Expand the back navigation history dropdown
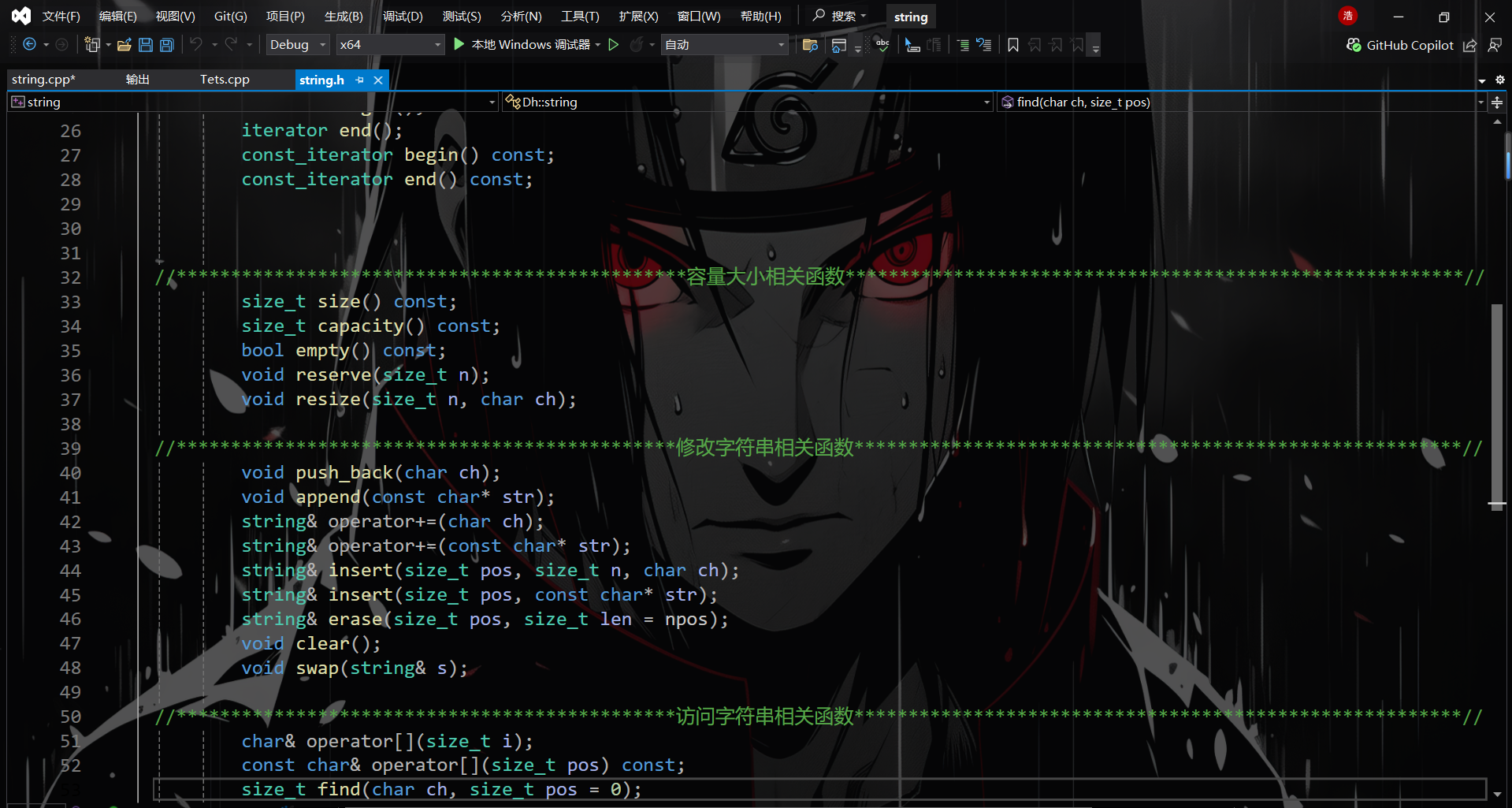 46,45
